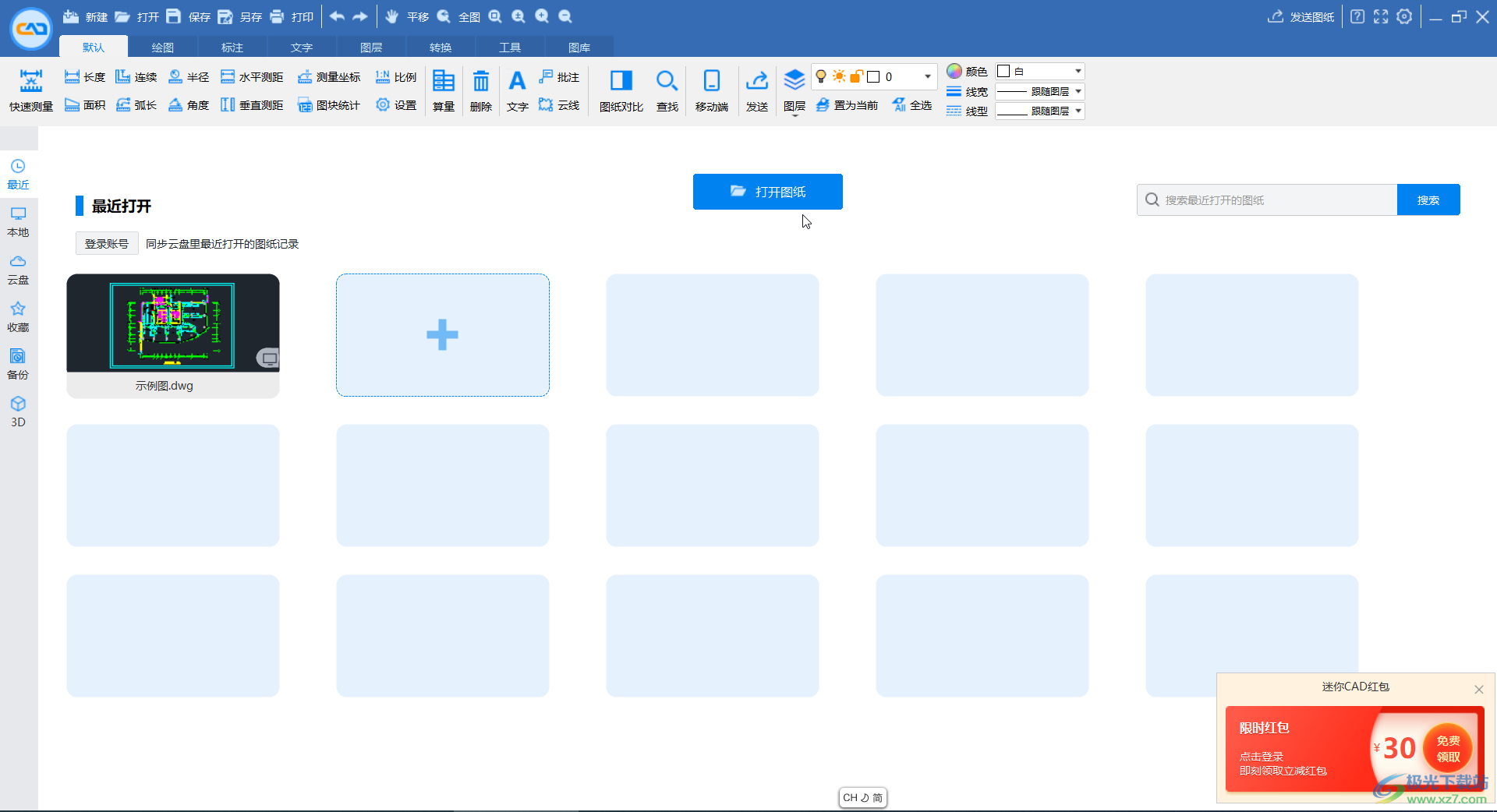The image size is (1497, 812).
Task: Select the 长度 length measure tool
Action: [84, 77]
